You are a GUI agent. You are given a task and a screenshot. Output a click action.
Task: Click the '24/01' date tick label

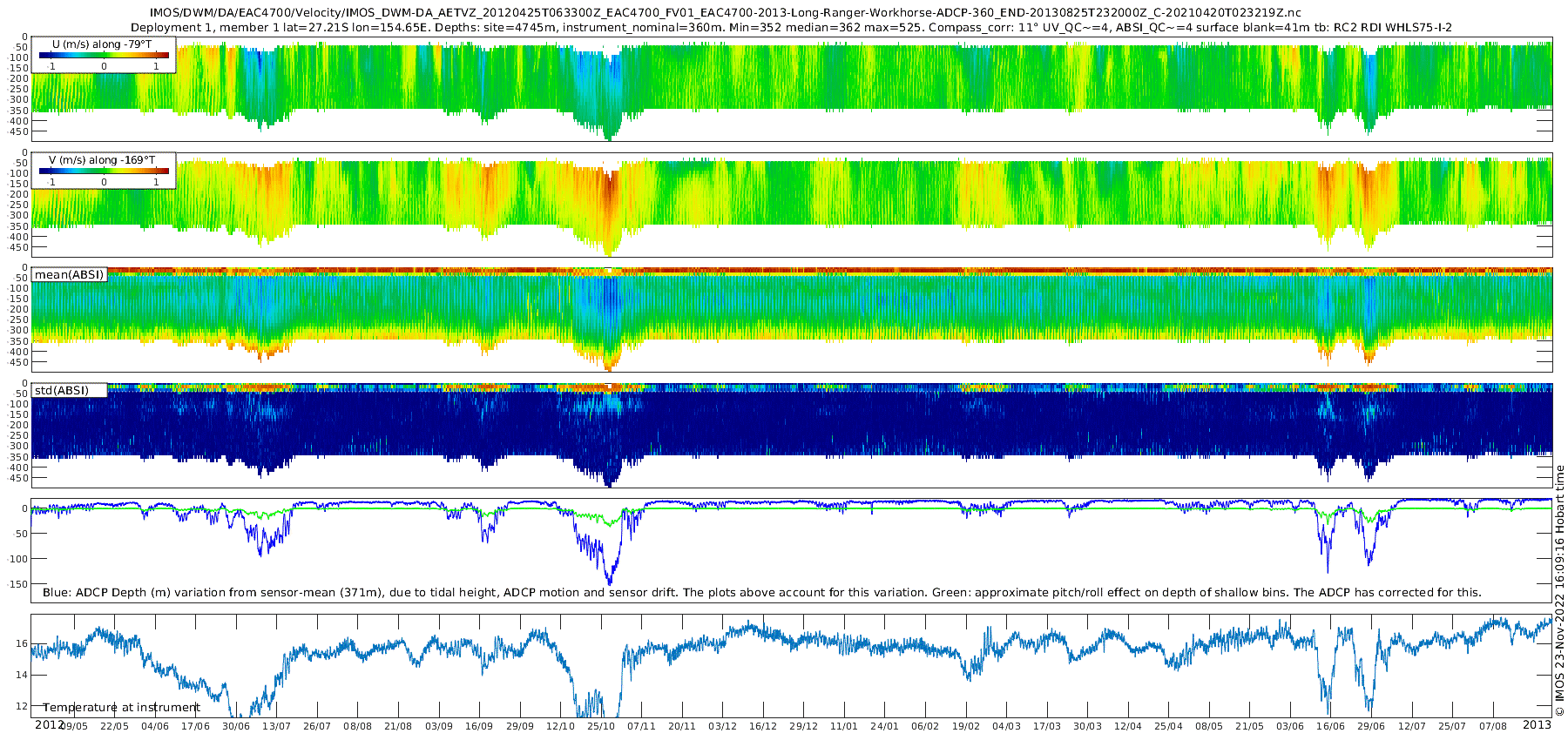(x=884, y=726)
